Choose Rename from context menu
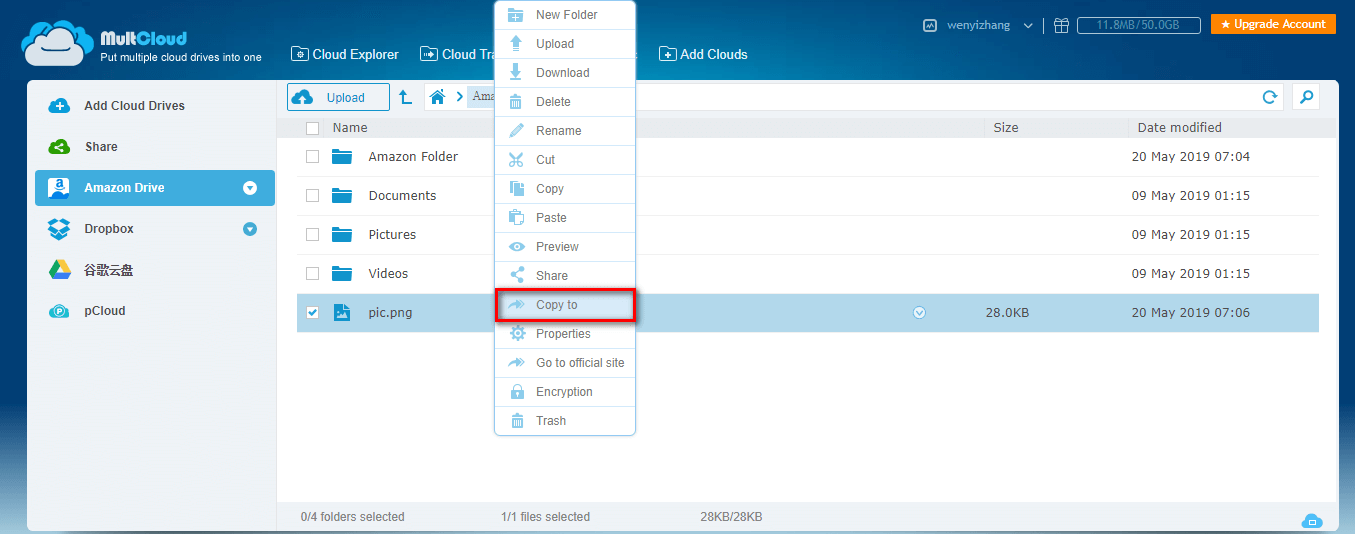 (565, 131)
